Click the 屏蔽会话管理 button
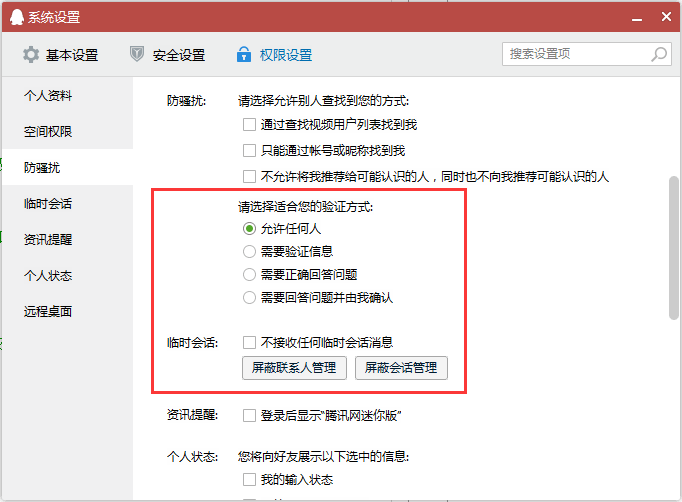682x502 pixels. [401, 368]
